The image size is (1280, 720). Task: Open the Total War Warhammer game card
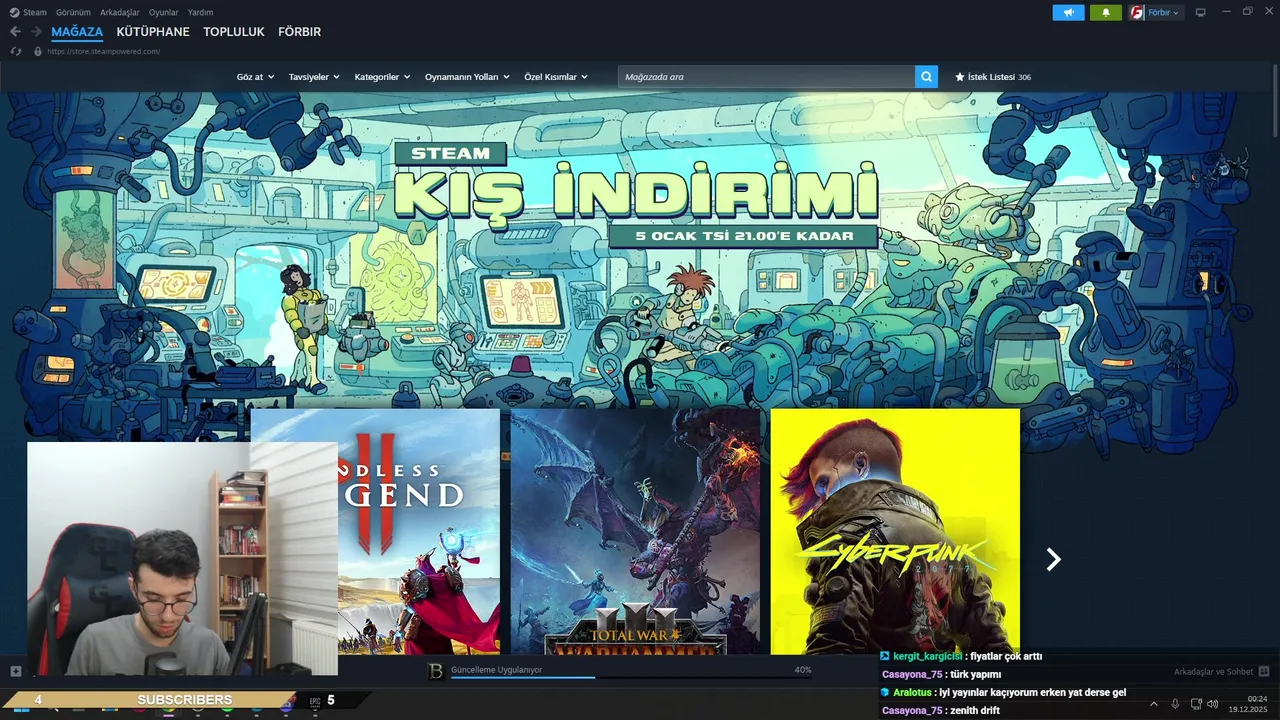click(635, 531)
